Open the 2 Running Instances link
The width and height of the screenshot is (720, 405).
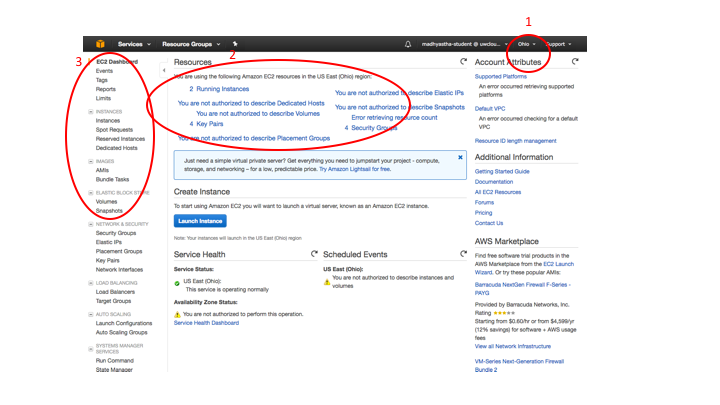pos(219,89)
